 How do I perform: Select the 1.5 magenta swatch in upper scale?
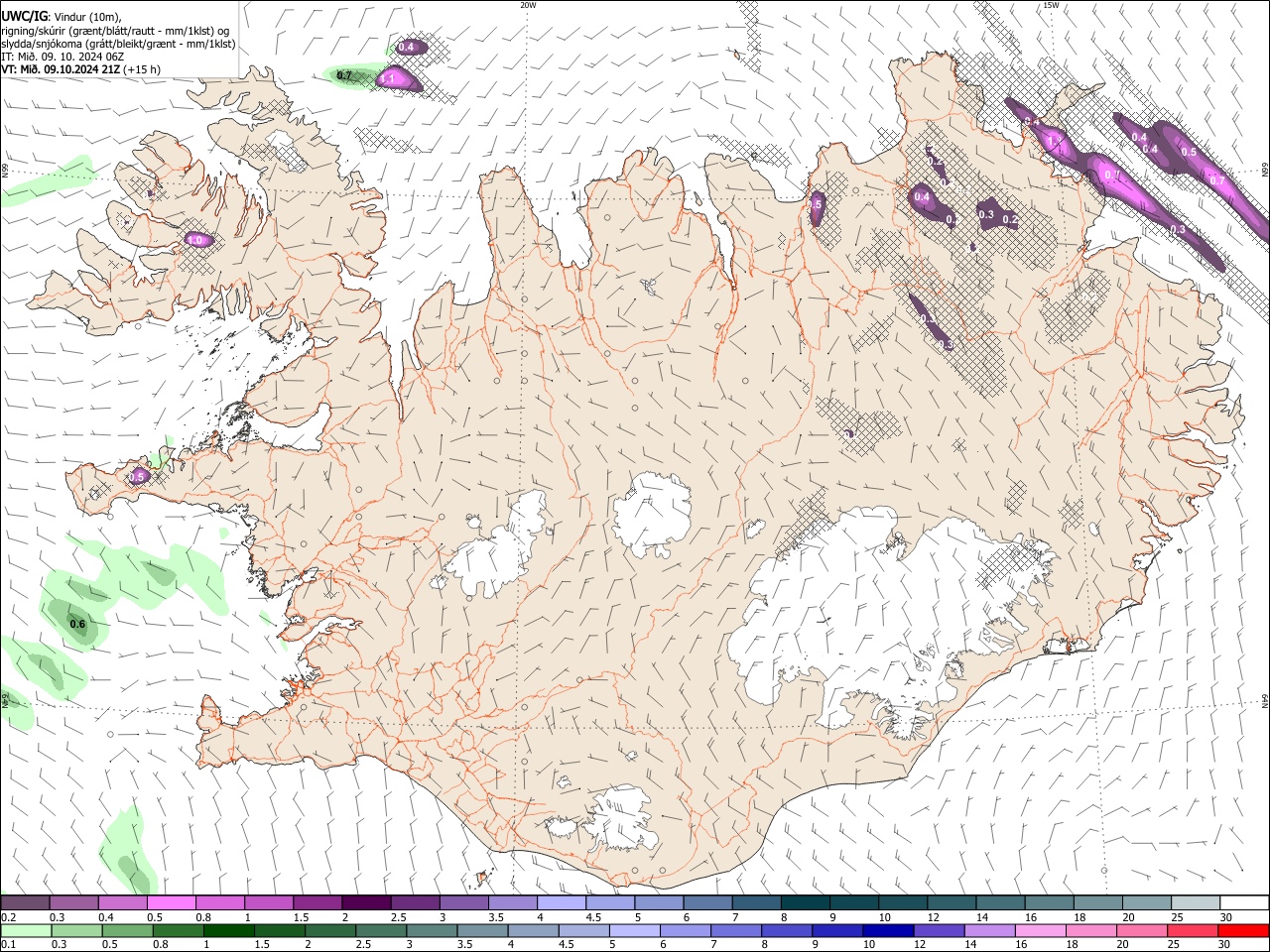coord(317,902)
